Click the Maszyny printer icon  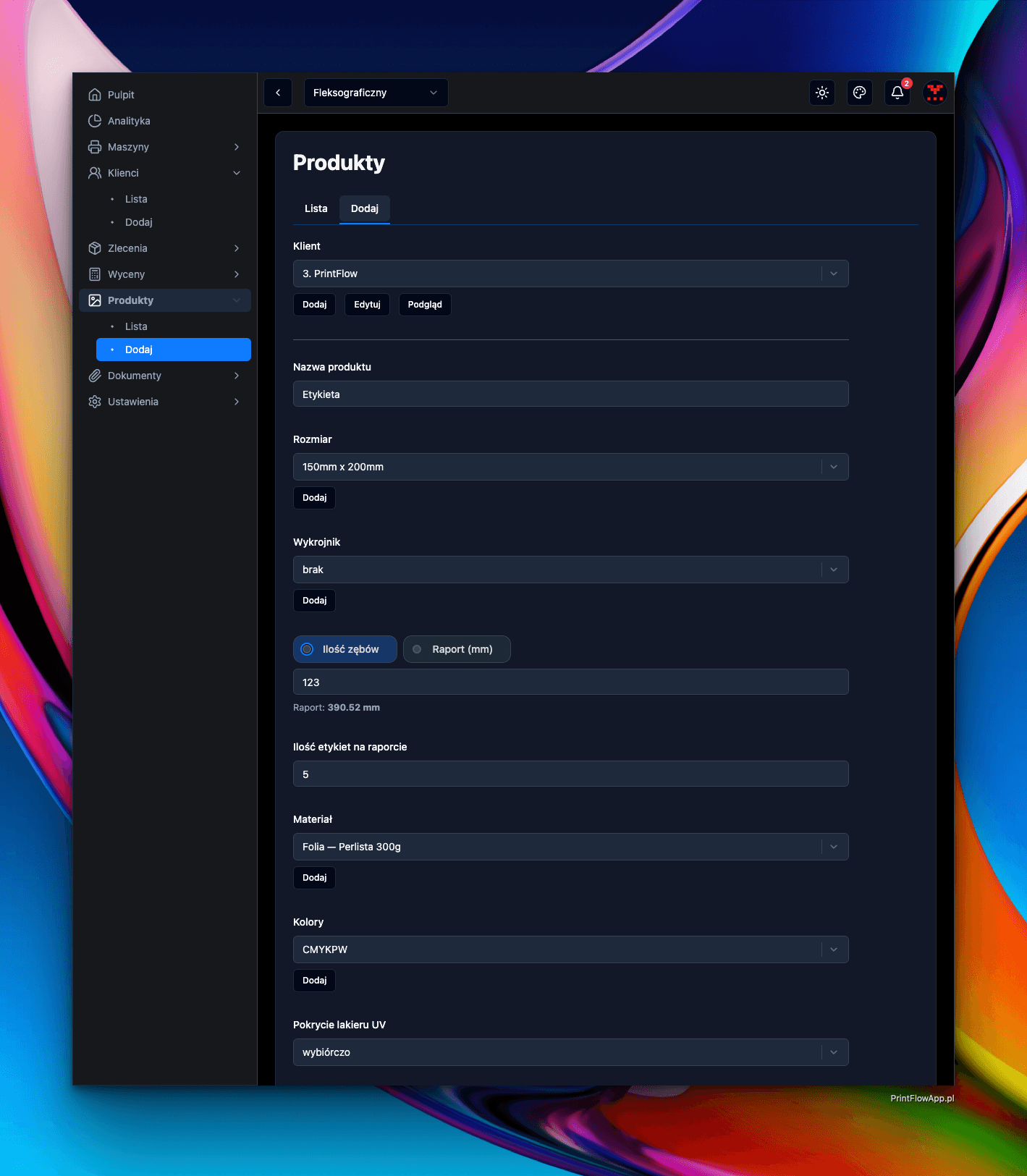click(x=95, y=147)
